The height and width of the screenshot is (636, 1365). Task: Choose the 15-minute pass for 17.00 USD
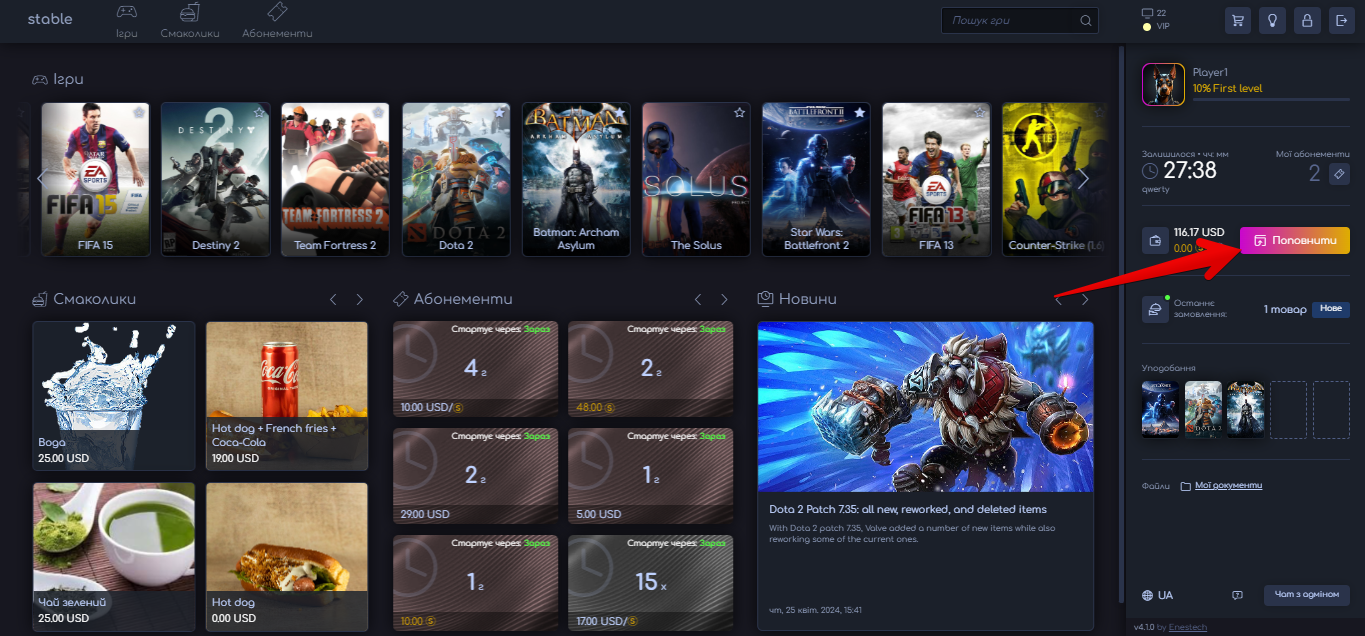pos(651,583)
